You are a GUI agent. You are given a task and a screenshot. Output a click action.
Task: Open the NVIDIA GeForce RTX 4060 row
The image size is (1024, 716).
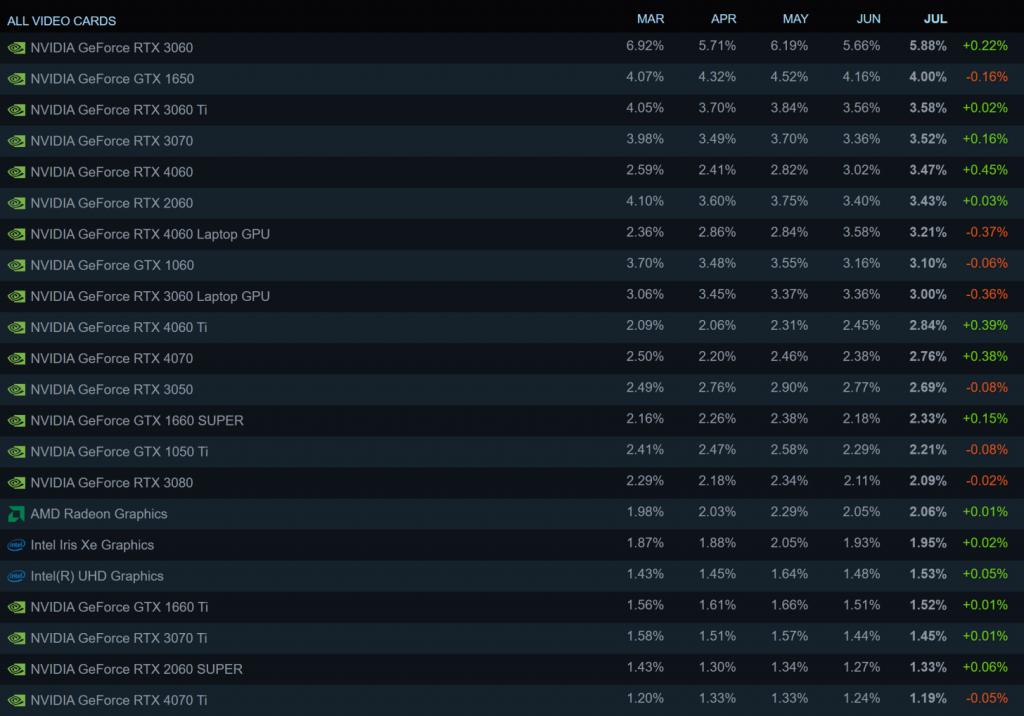click(x=112, y=172)
